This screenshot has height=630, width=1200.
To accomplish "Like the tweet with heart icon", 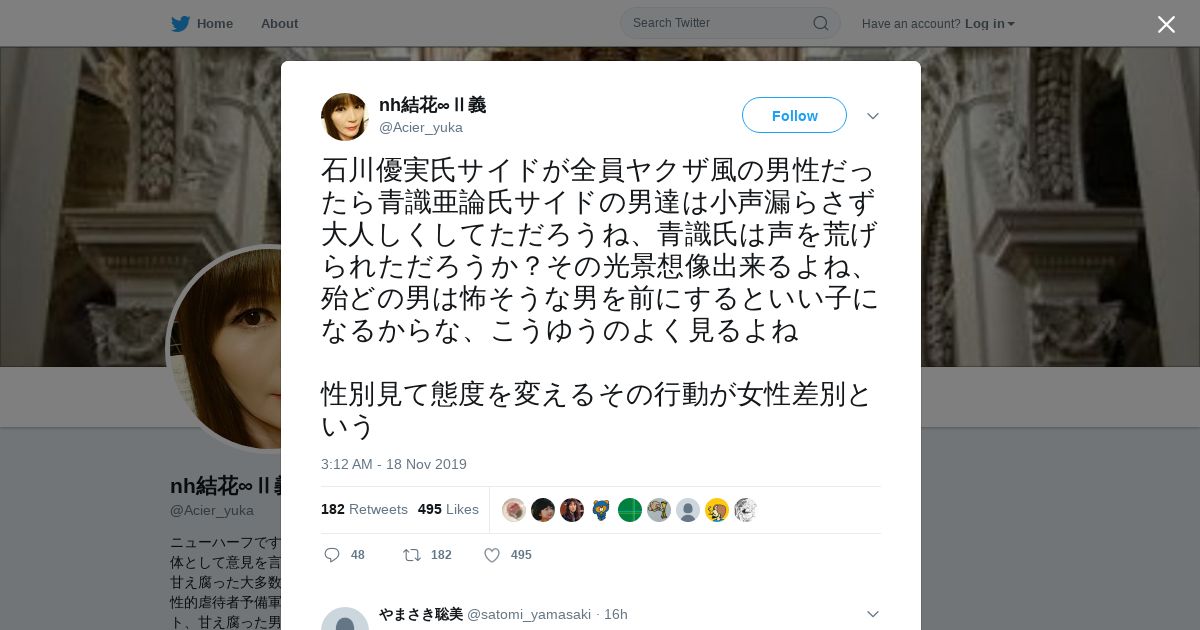I will 492,555.
